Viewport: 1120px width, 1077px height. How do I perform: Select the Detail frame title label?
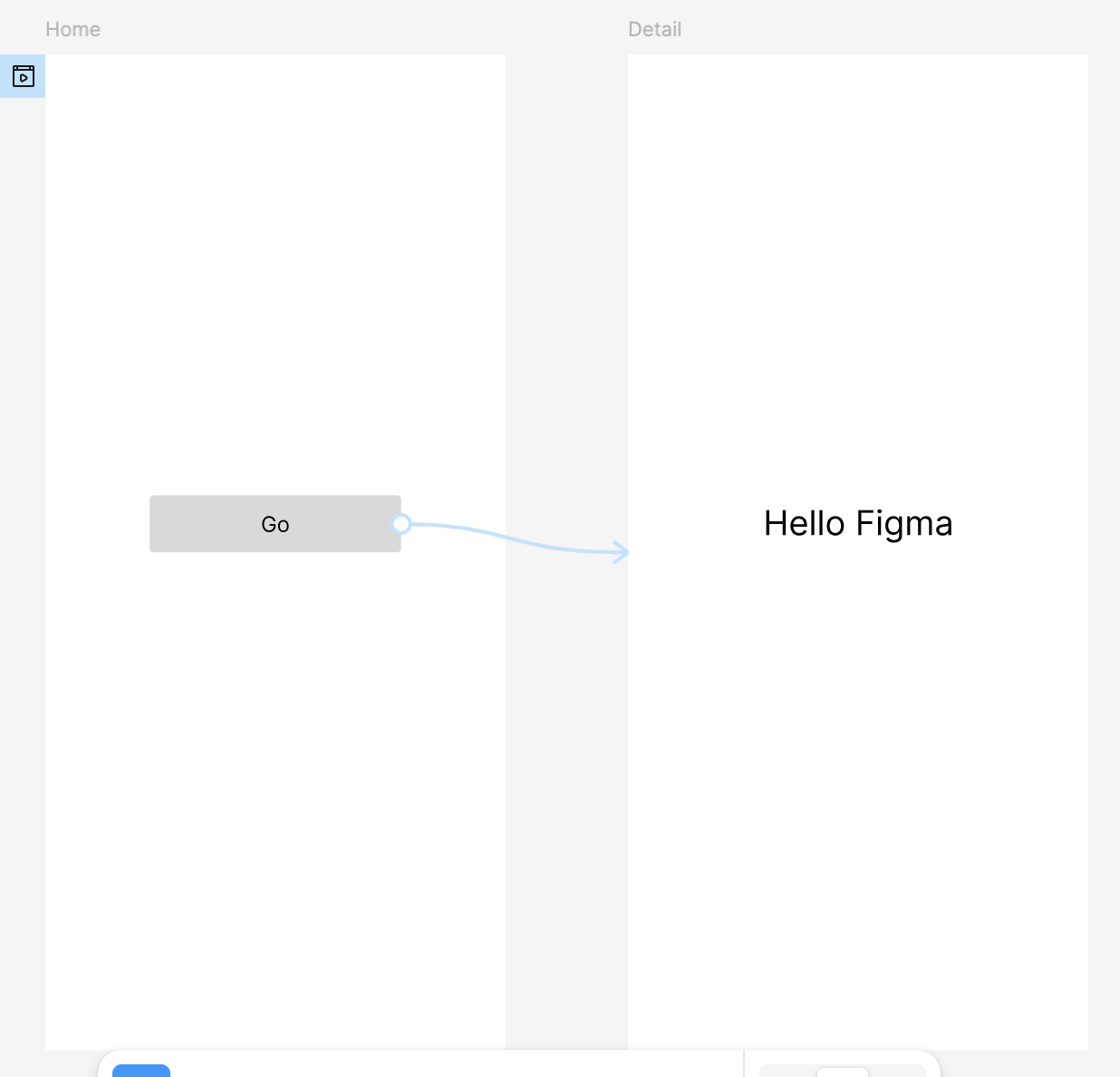coord(654,29)
